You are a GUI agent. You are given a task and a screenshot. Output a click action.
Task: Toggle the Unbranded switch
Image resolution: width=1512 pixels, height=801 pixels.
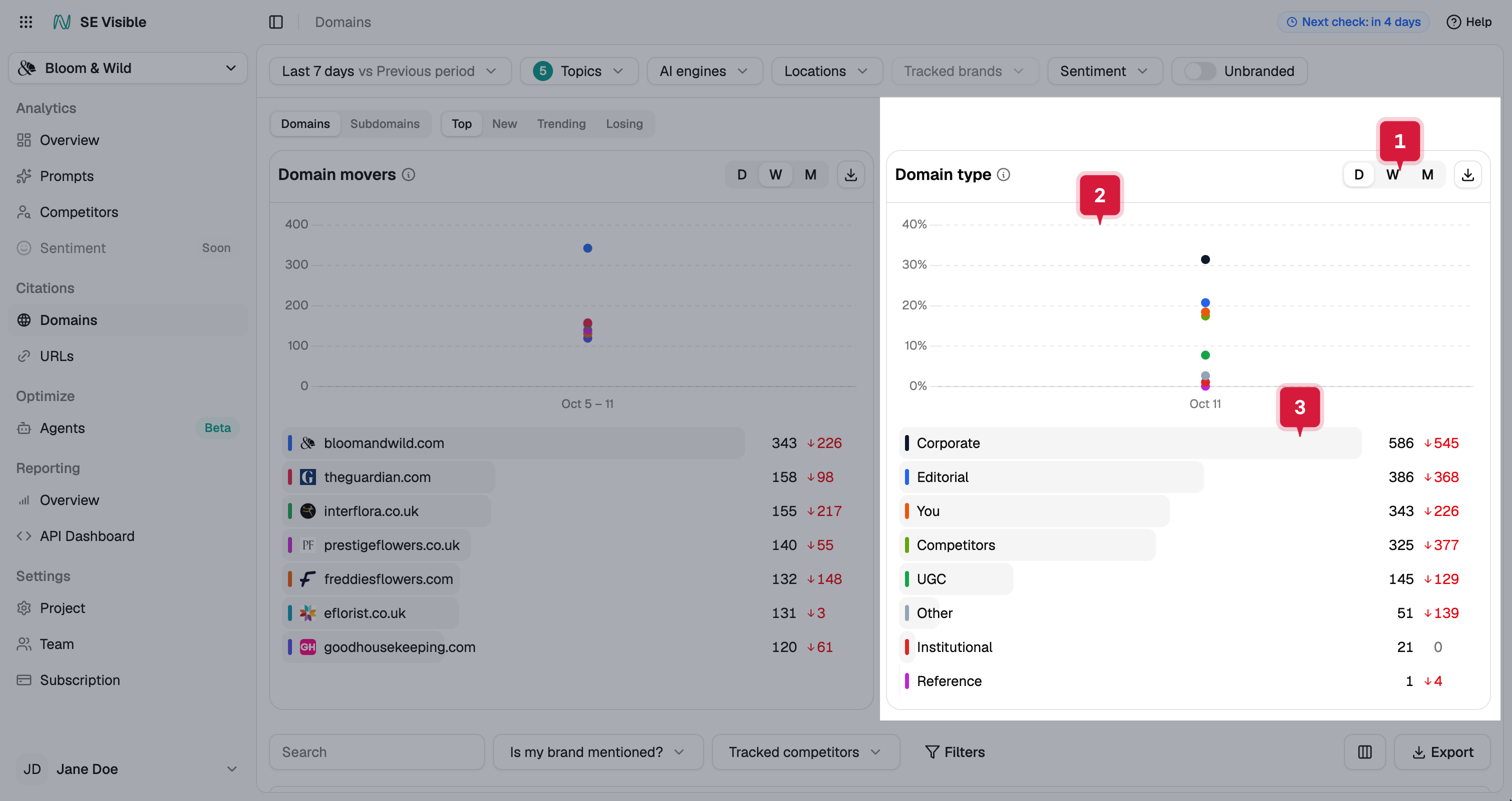1199,71
